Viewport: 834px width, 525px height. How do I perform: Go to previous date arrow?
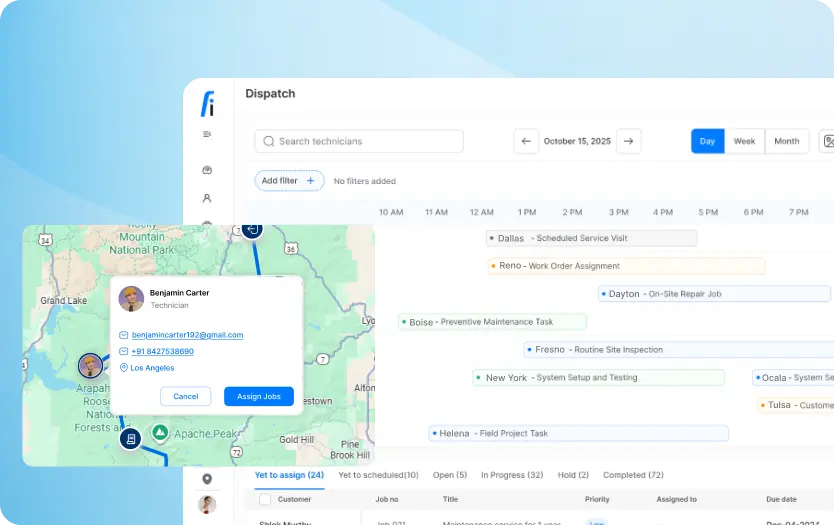(526, 141)
